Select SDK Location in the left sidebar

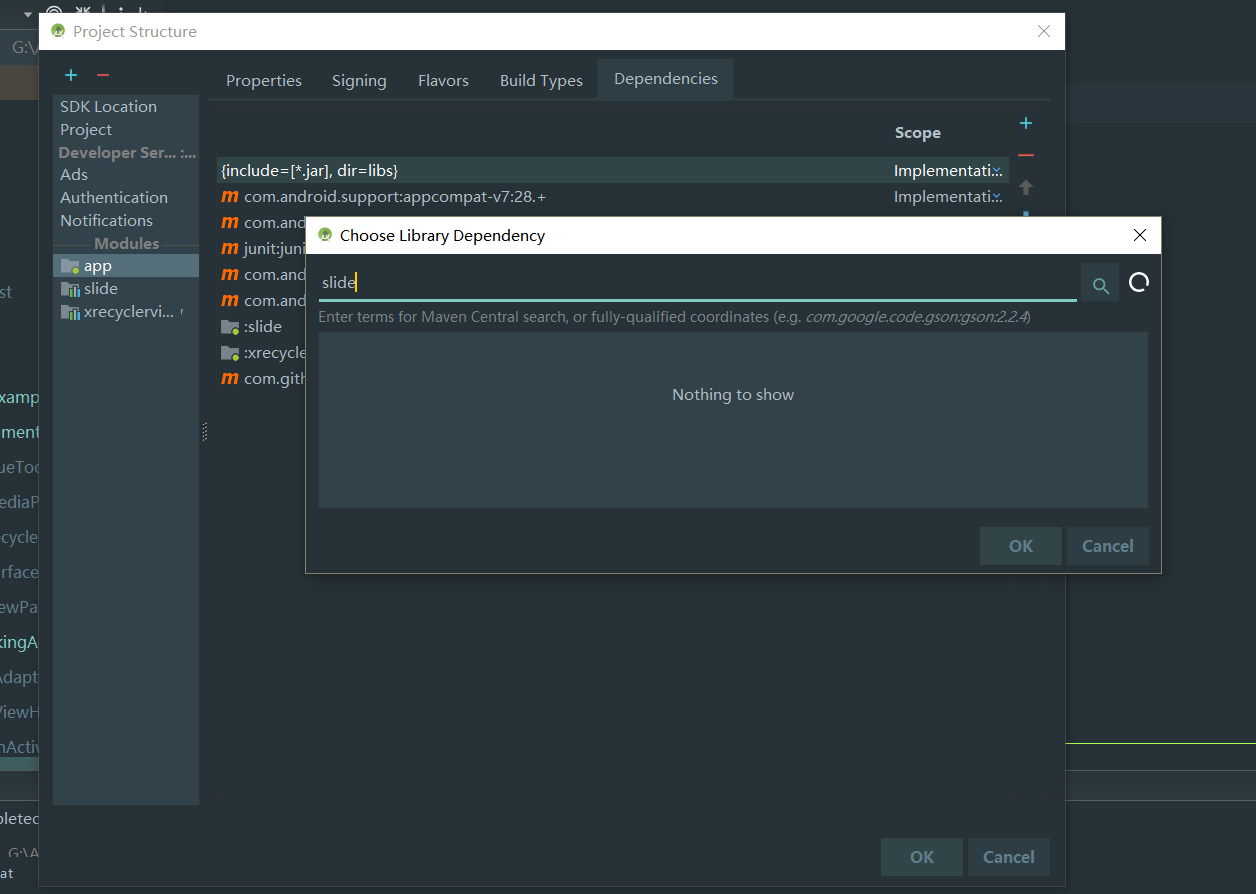click(108, 106)
